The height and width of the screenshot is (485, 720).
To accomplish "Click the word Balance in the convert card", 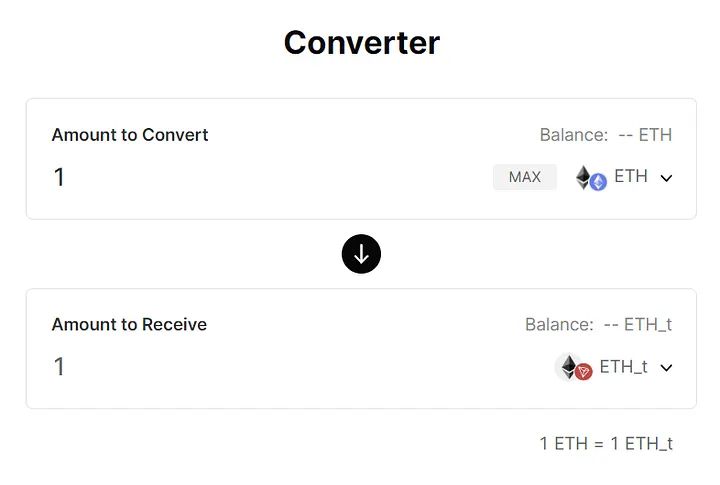I will tap(573, 135).
